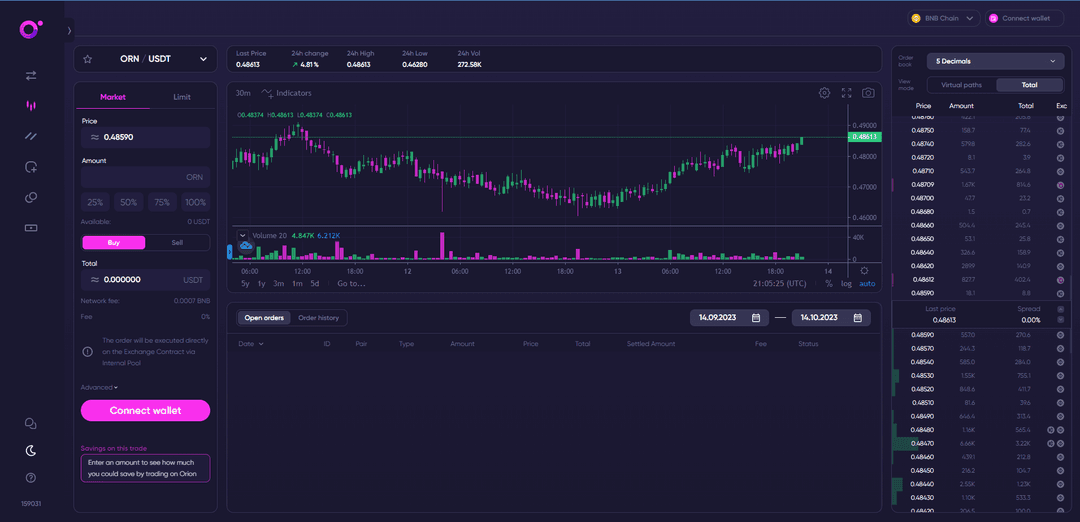Select the 1m chart range

(x=297, y=283)
